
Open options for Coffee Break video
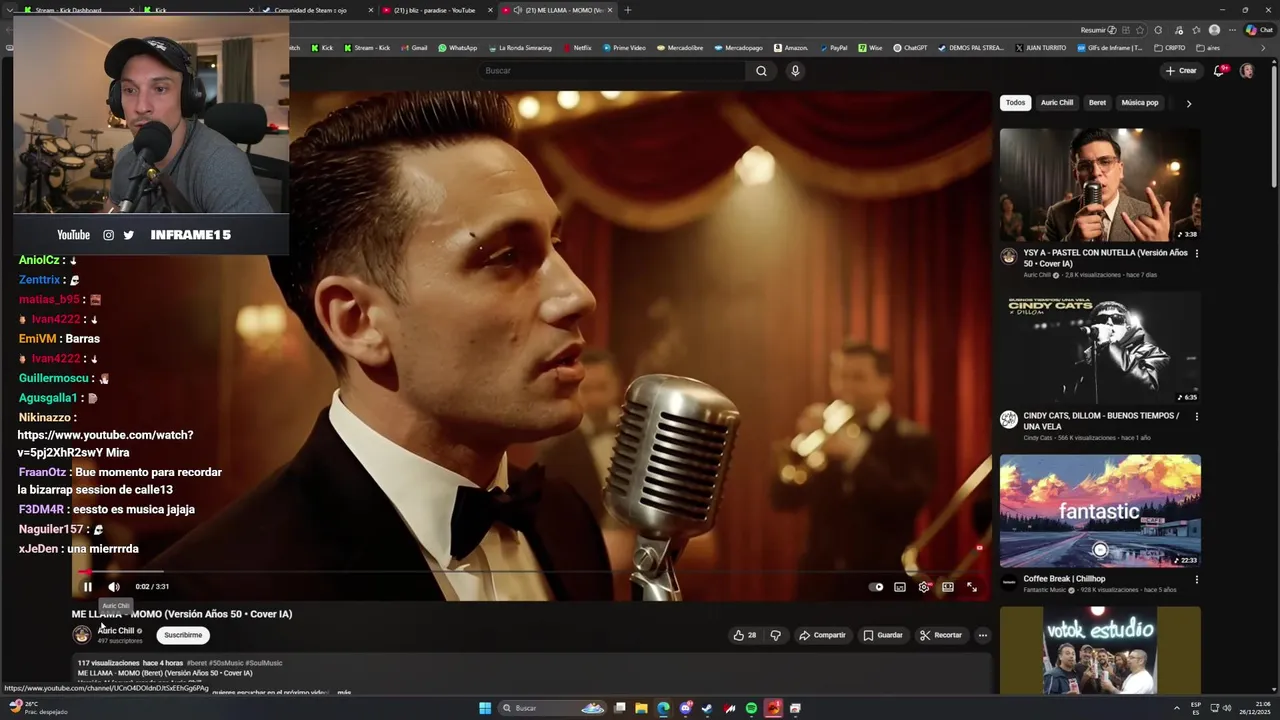pyautogui.click(x=1196, y=579)
